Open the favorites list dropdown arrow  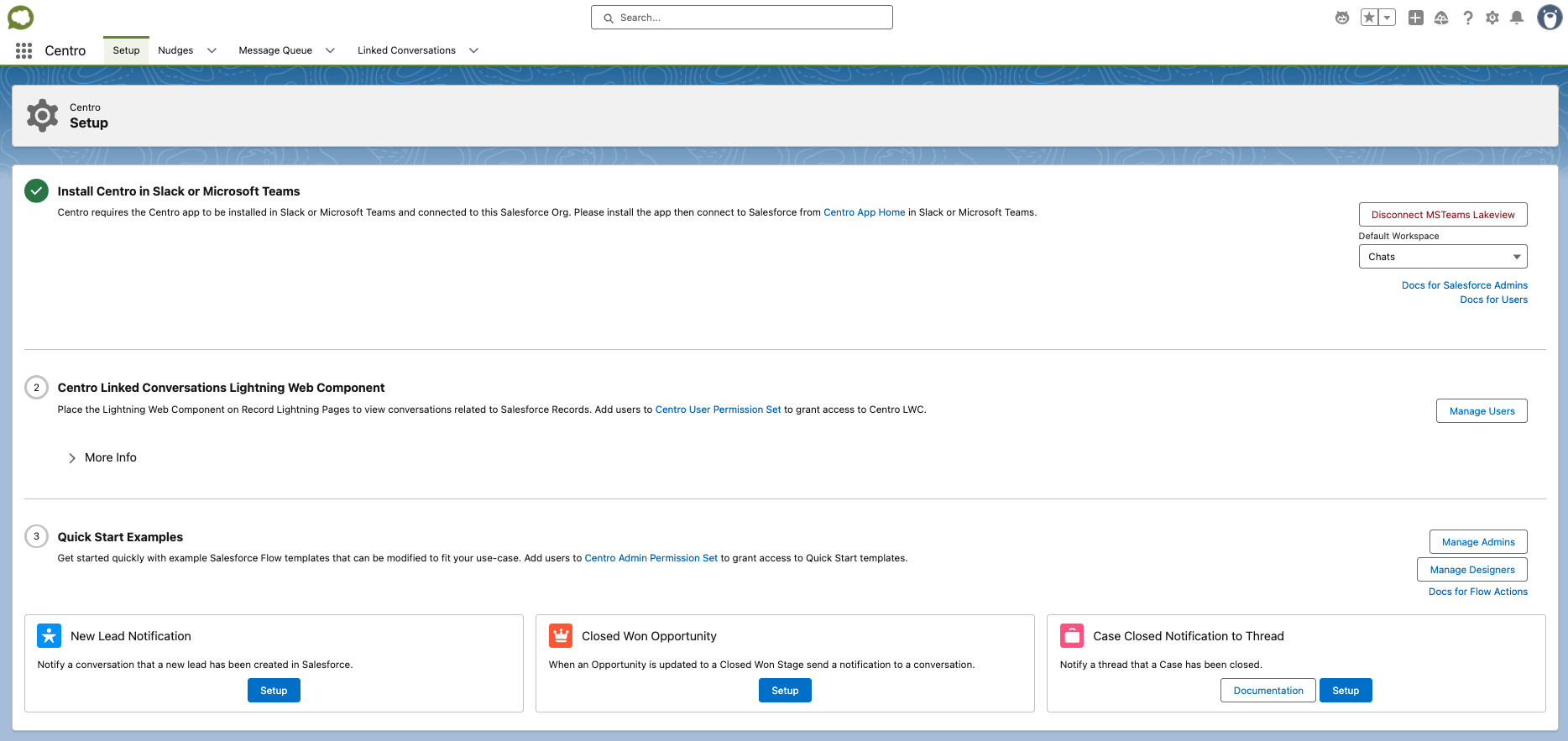(1388, 18)
